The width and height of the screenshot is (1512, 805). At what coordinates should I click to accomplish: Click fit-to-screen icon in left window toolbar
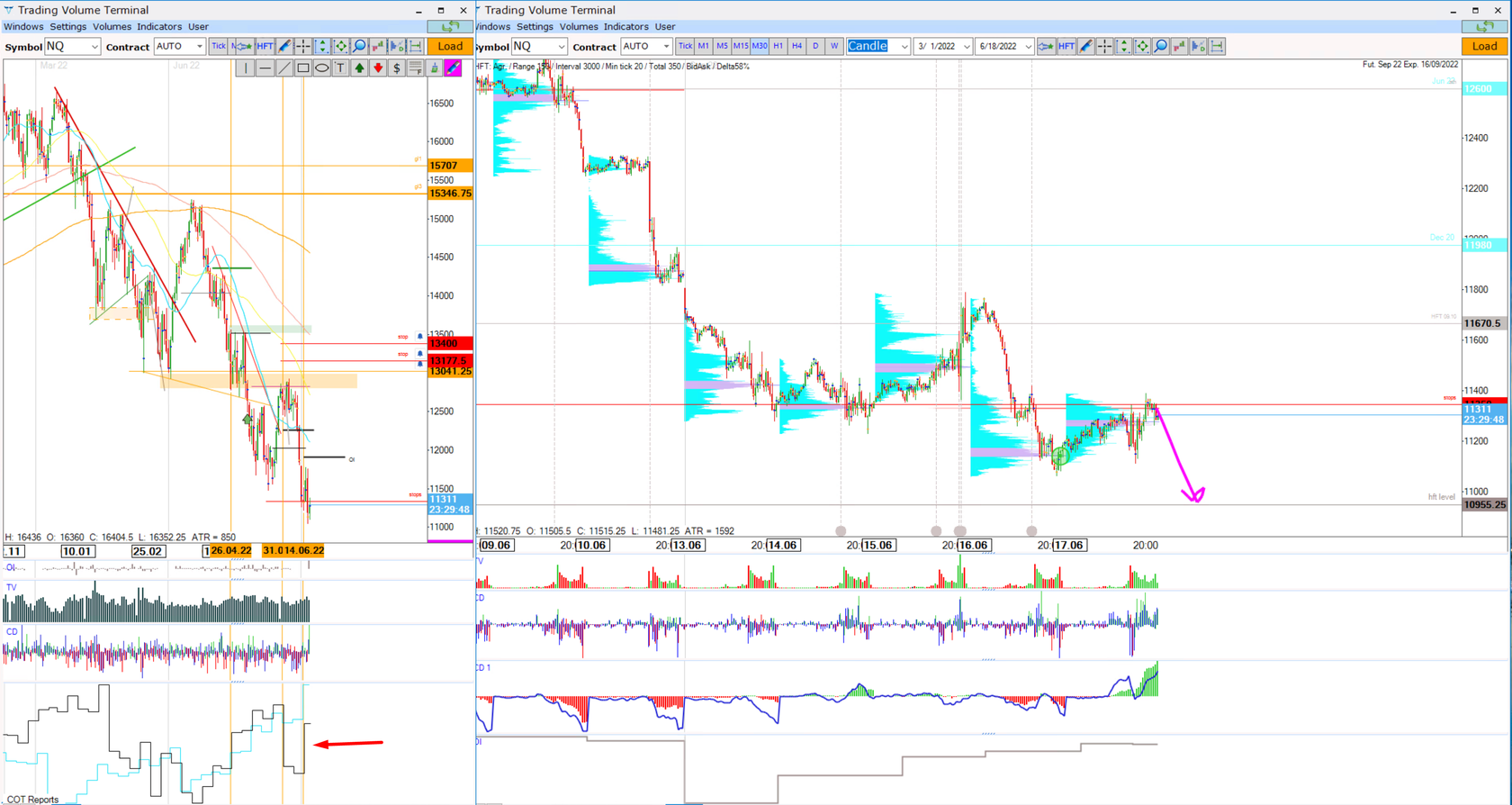point(341,46)
